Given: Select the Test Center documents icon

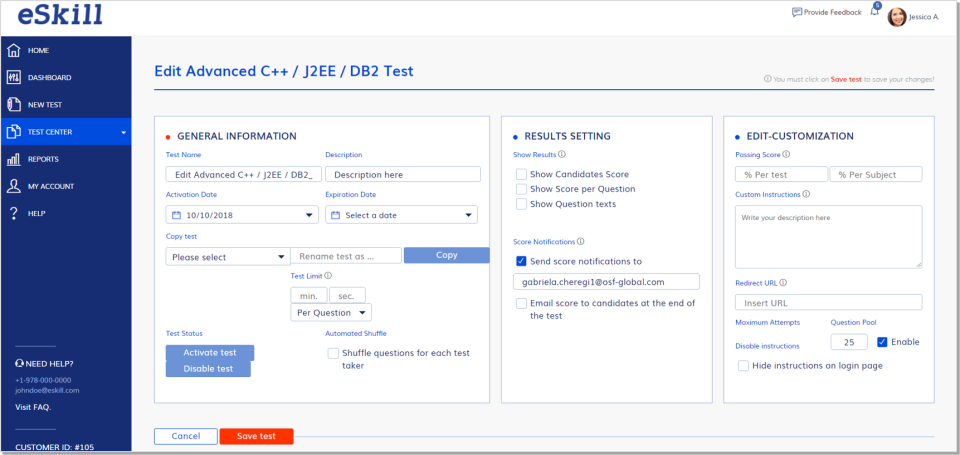Looking at the screenshot, I should pyautogui.click(x=14, y=132).
